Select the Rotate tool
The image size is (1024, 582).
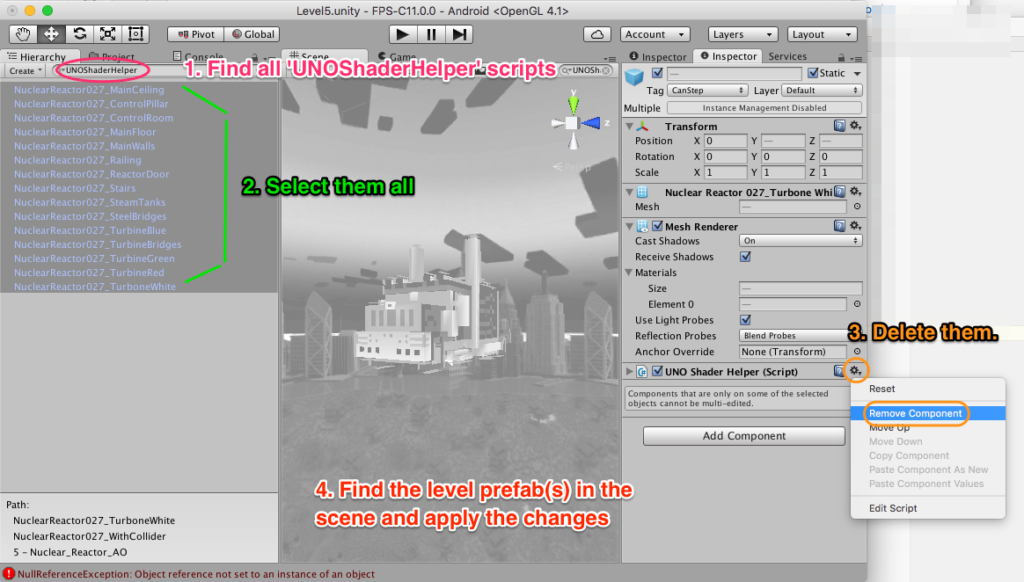point(80,34)
